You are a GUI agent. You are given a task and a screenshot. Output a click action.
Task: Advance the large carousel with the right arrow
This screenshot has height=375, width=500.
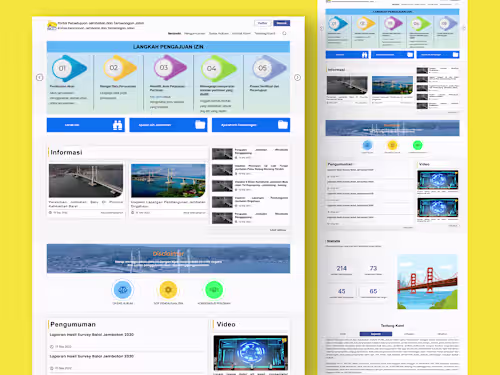(x=297, y=77)
